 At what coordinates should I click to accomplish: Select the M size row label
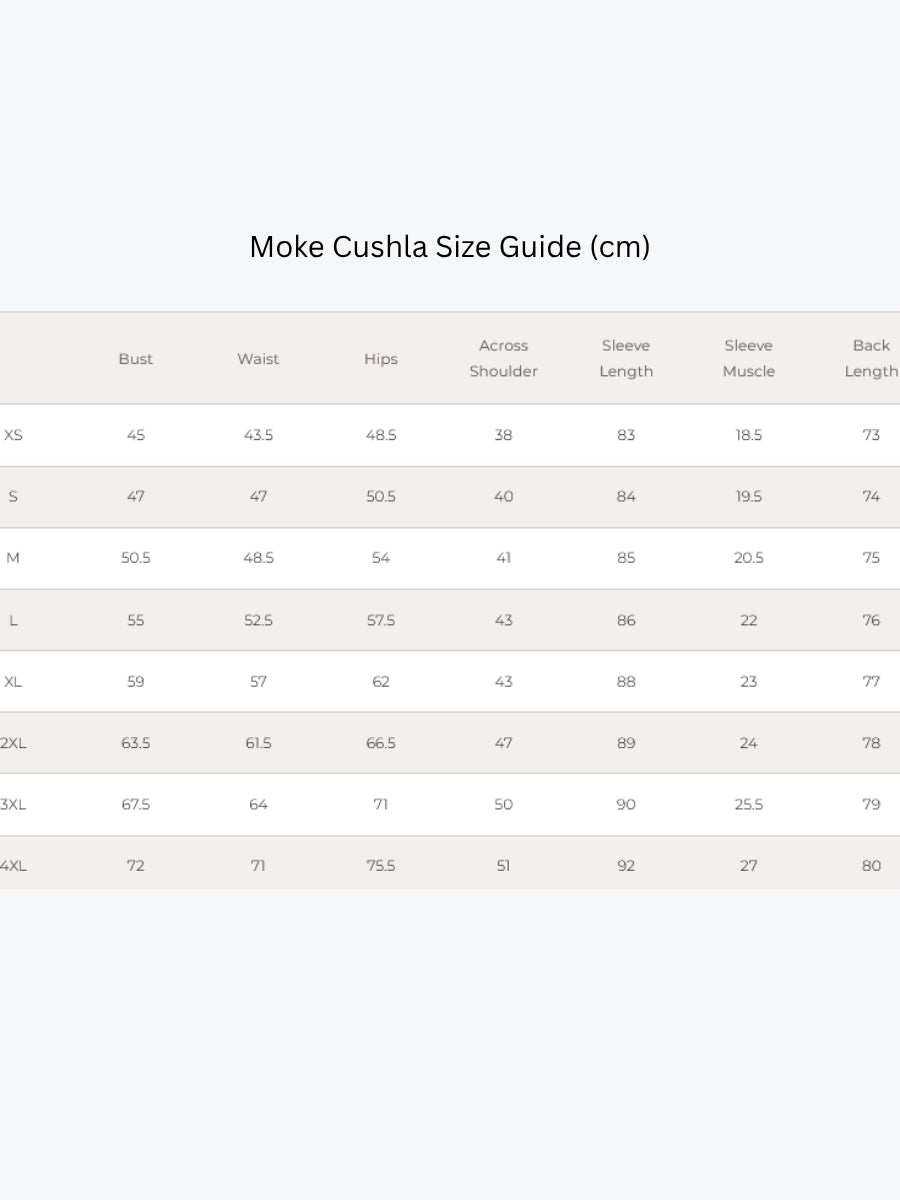coord(13,558)
